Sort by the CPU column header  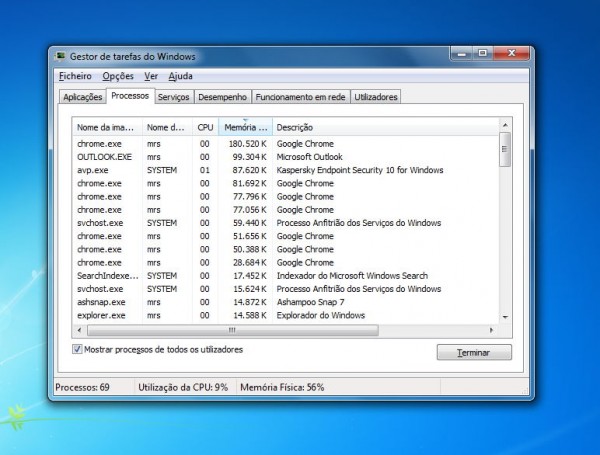coord(205,127)
